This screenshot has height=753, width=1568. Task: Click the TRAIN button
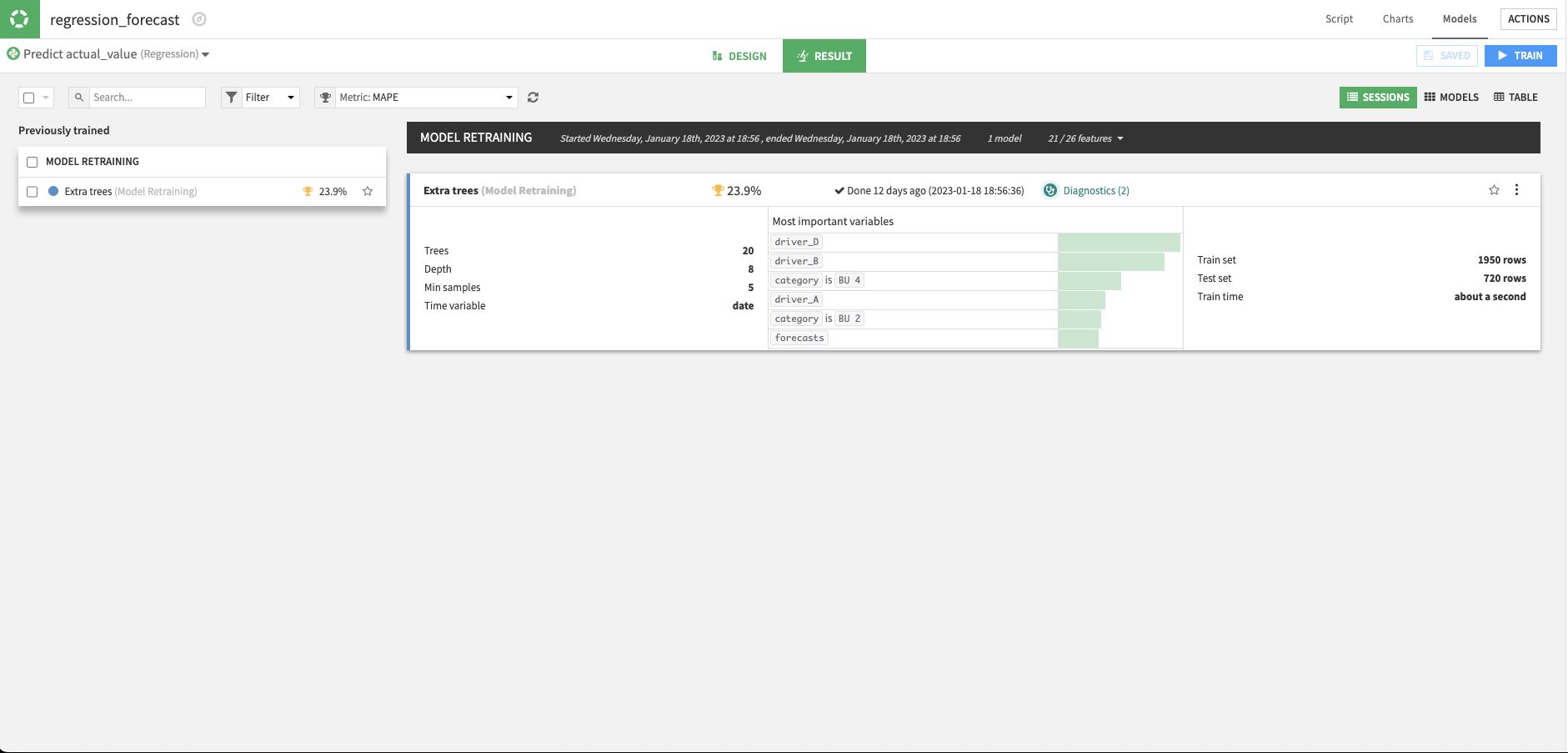pos(1520,55)
